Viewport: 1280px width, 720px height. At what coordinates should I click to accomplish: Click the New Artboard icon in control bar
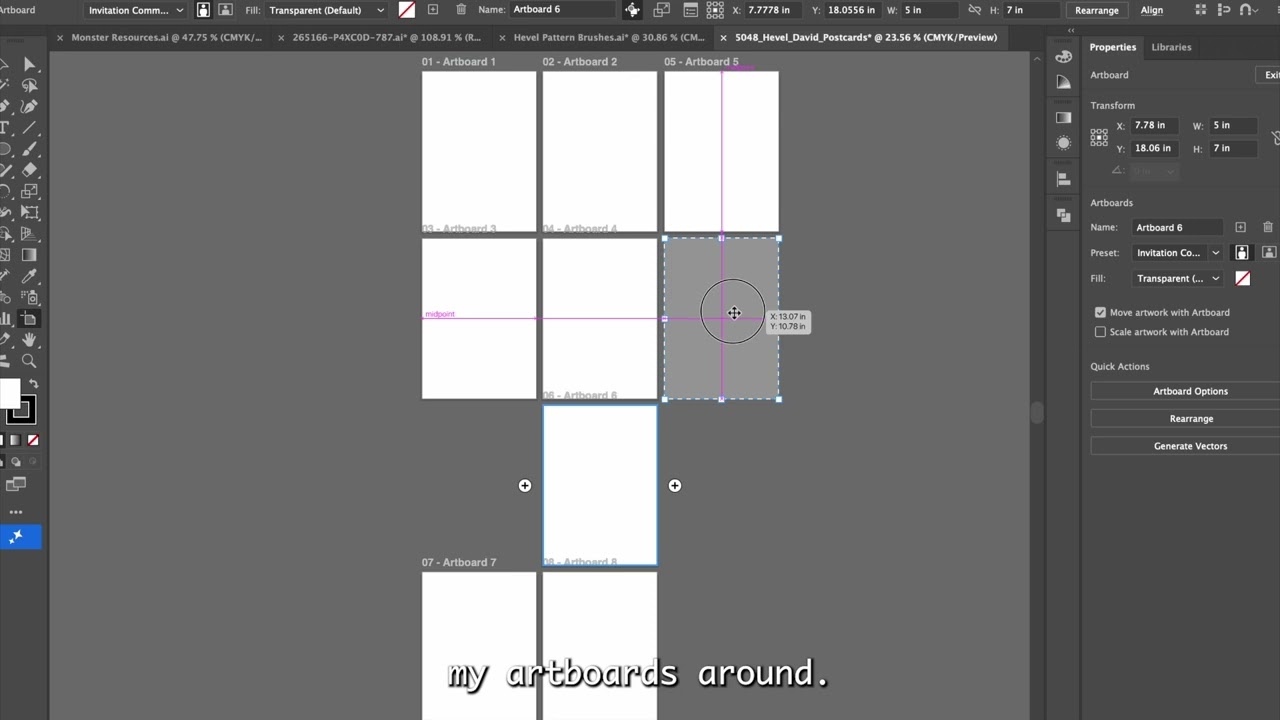pyautogui.click(x=433, y=10)
